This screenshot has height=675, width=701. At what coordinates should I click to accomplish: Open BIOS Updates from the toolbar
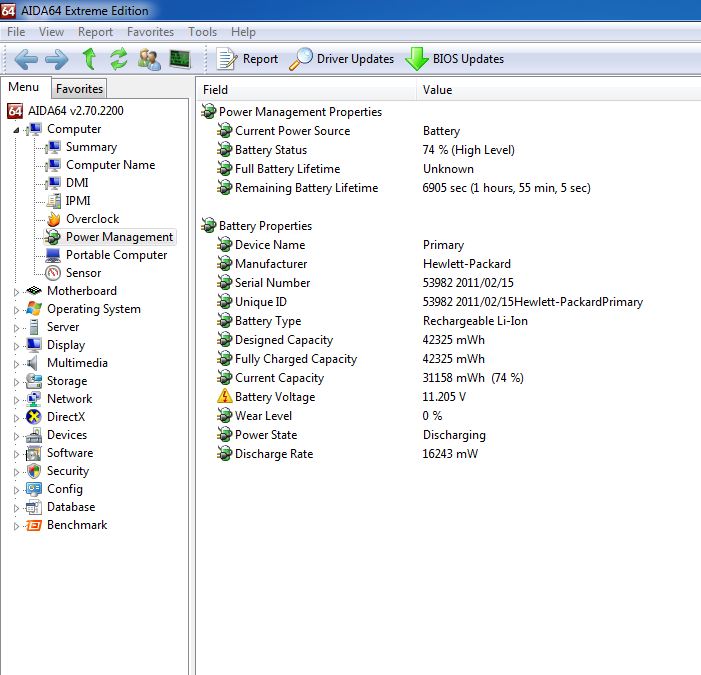(455, 59)
